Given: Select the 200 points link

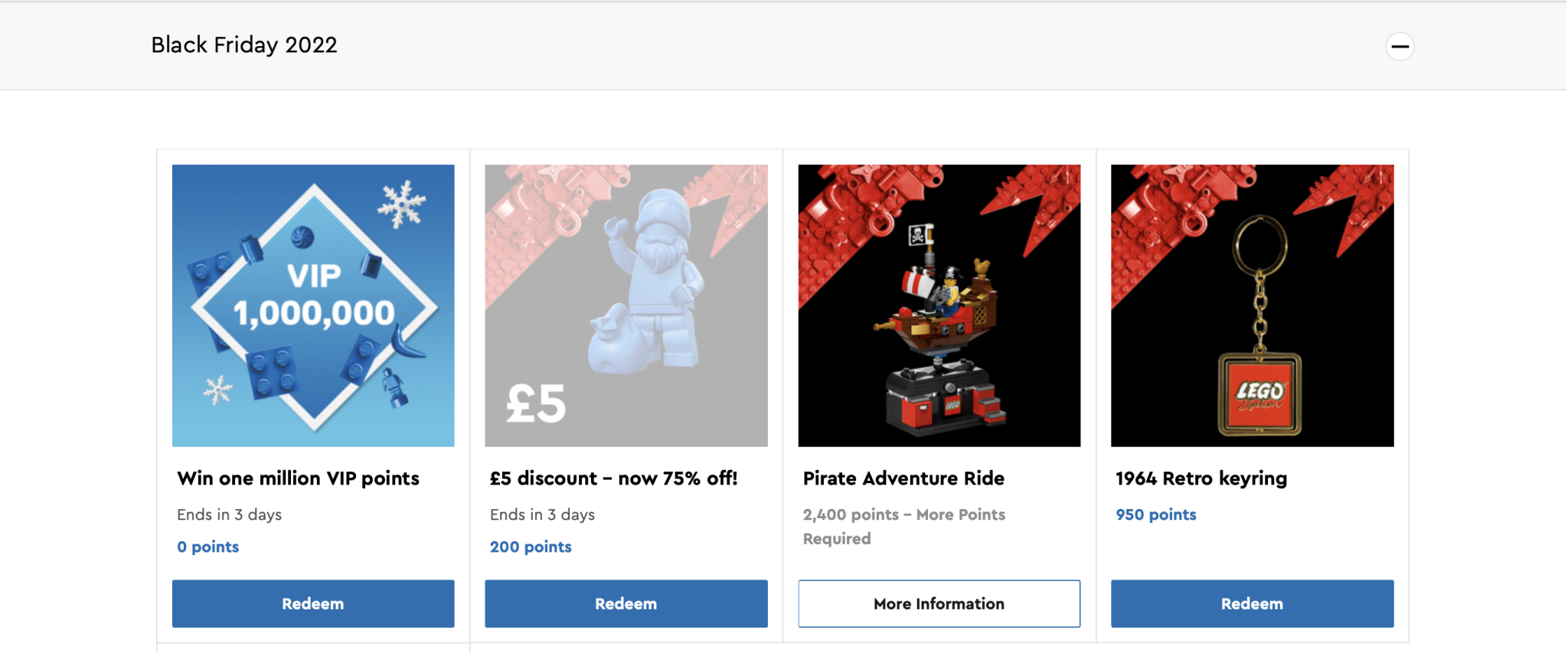Looking at the screenshot, I should pyautogui.click(x=531, y=547).
